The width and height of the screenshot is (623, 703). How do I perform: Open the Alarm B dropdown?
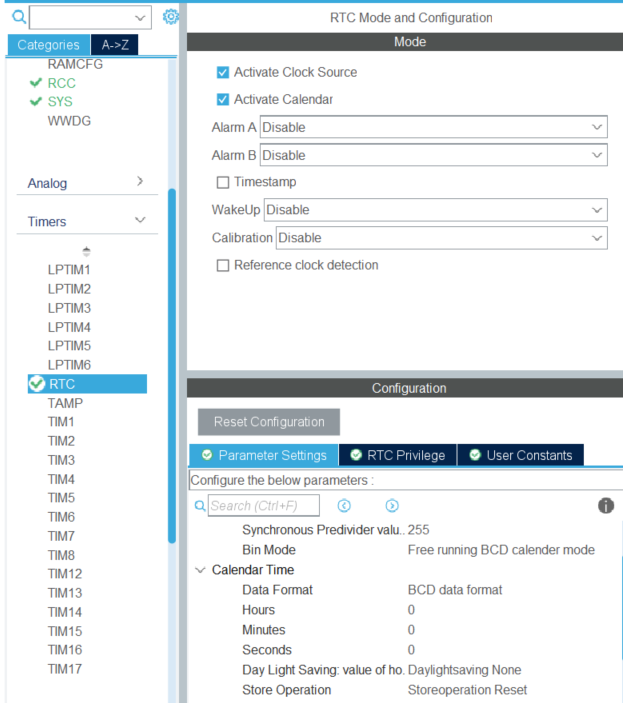[x=433, y=155]
